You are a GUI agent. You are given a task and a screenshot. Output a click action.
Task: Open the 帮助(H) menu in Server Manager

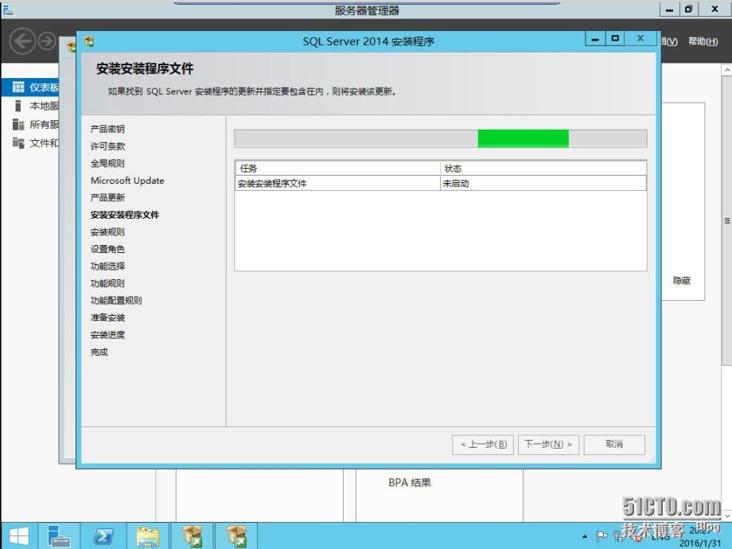(x=703, y=42)
